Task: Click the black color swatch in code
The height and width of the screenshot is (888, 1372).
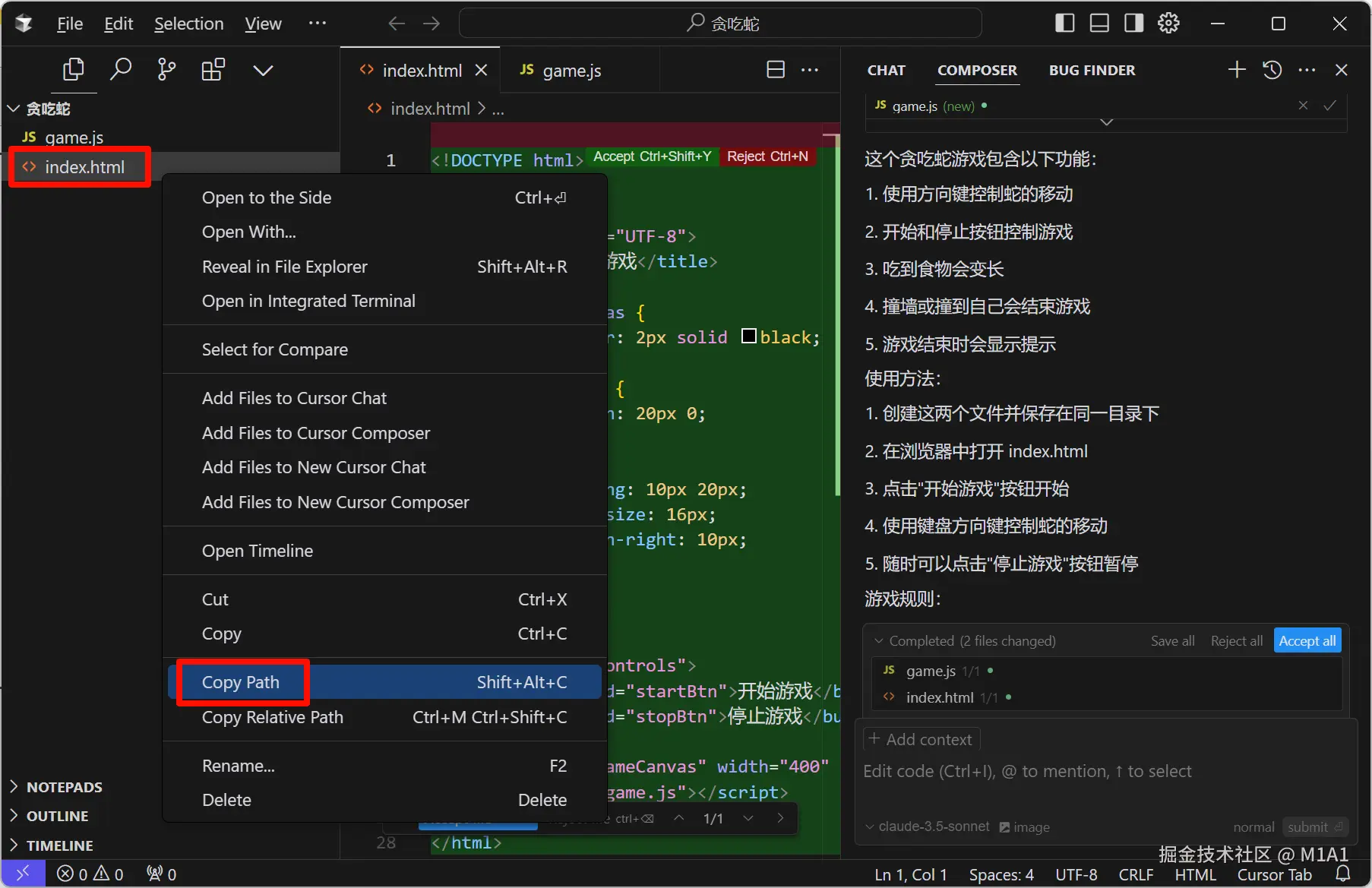Action: 749,336
